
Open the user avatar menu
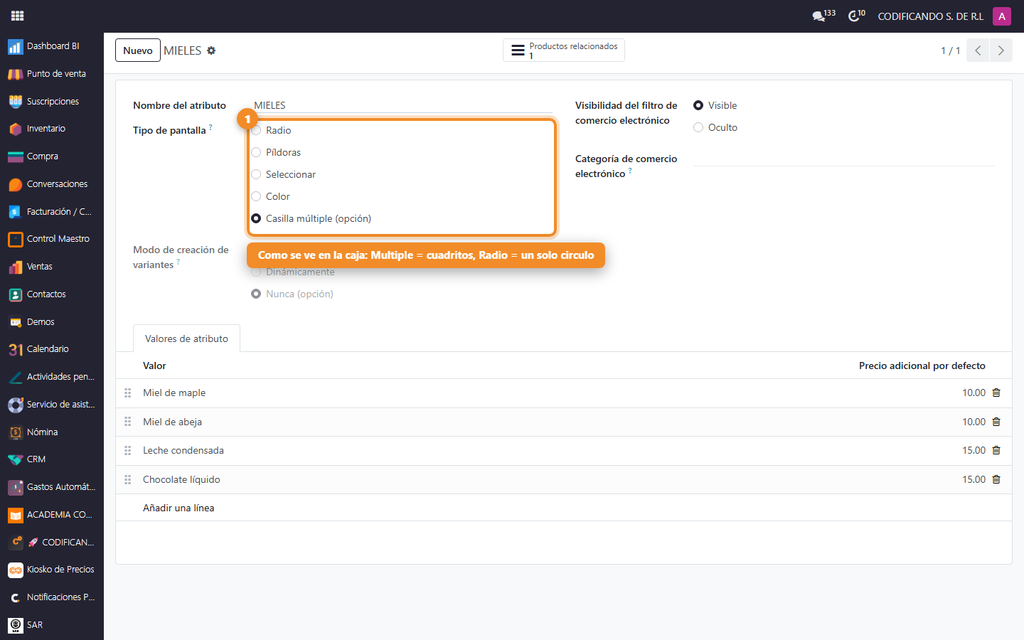click(x=1001, y=16)
